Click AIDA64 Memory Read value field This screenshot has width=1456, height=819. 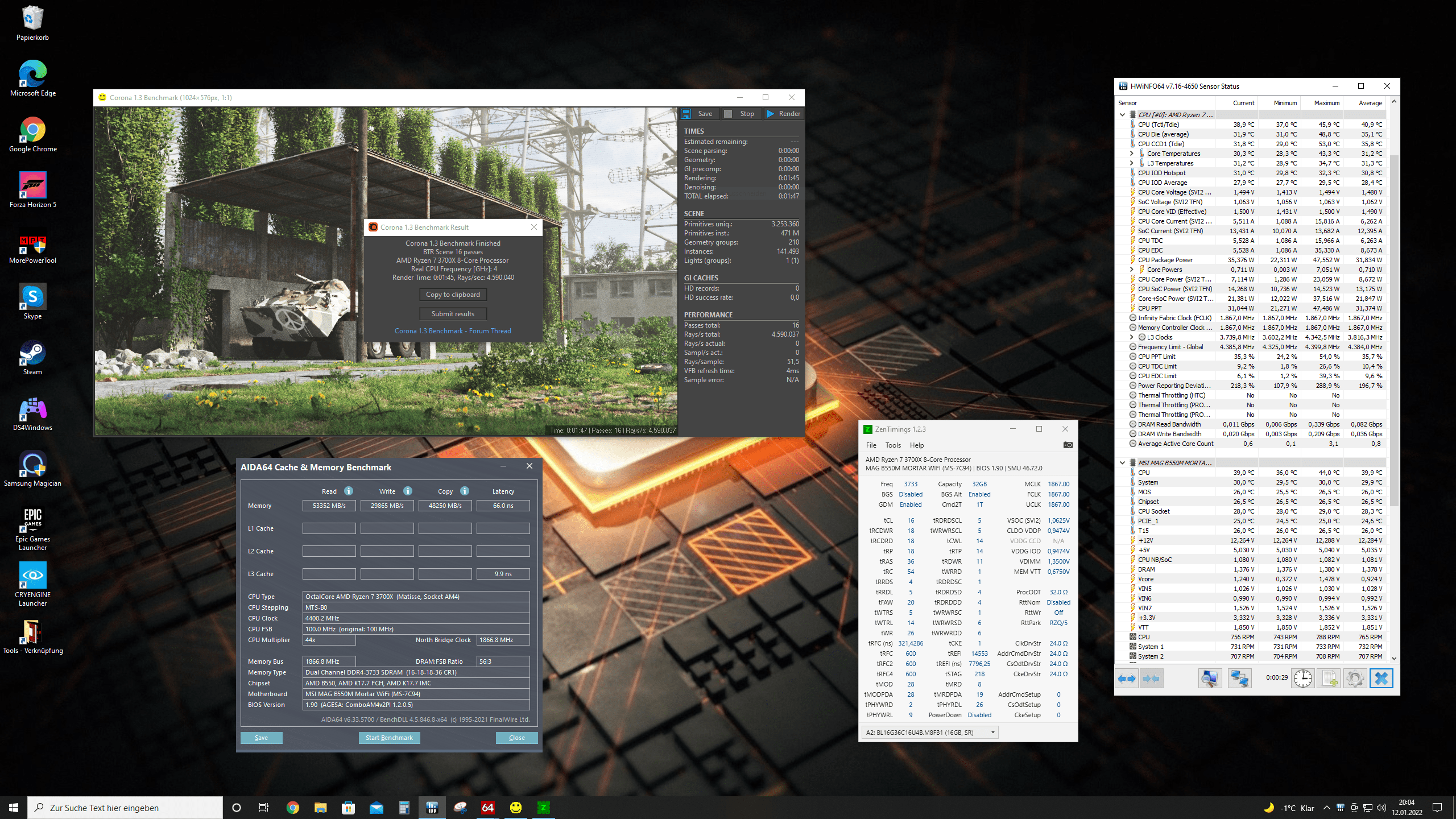(329, 506)
